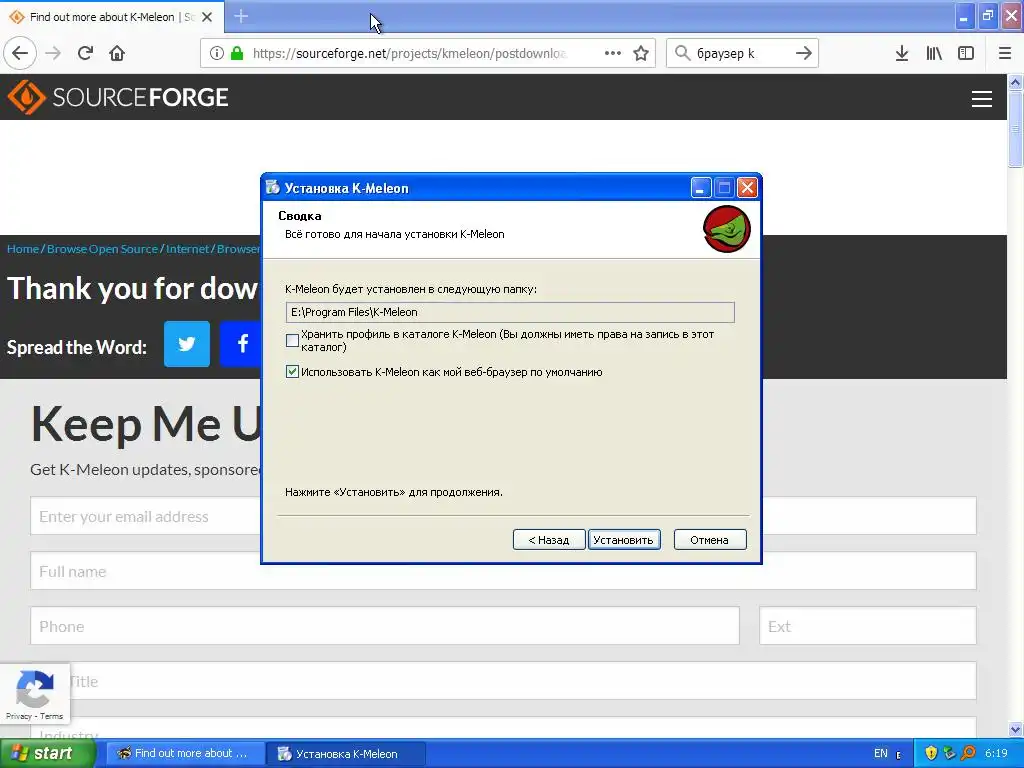Close the K-Meleon SourceForge tab
This screenshot has height=768, width=1024.
click(207, 17)
